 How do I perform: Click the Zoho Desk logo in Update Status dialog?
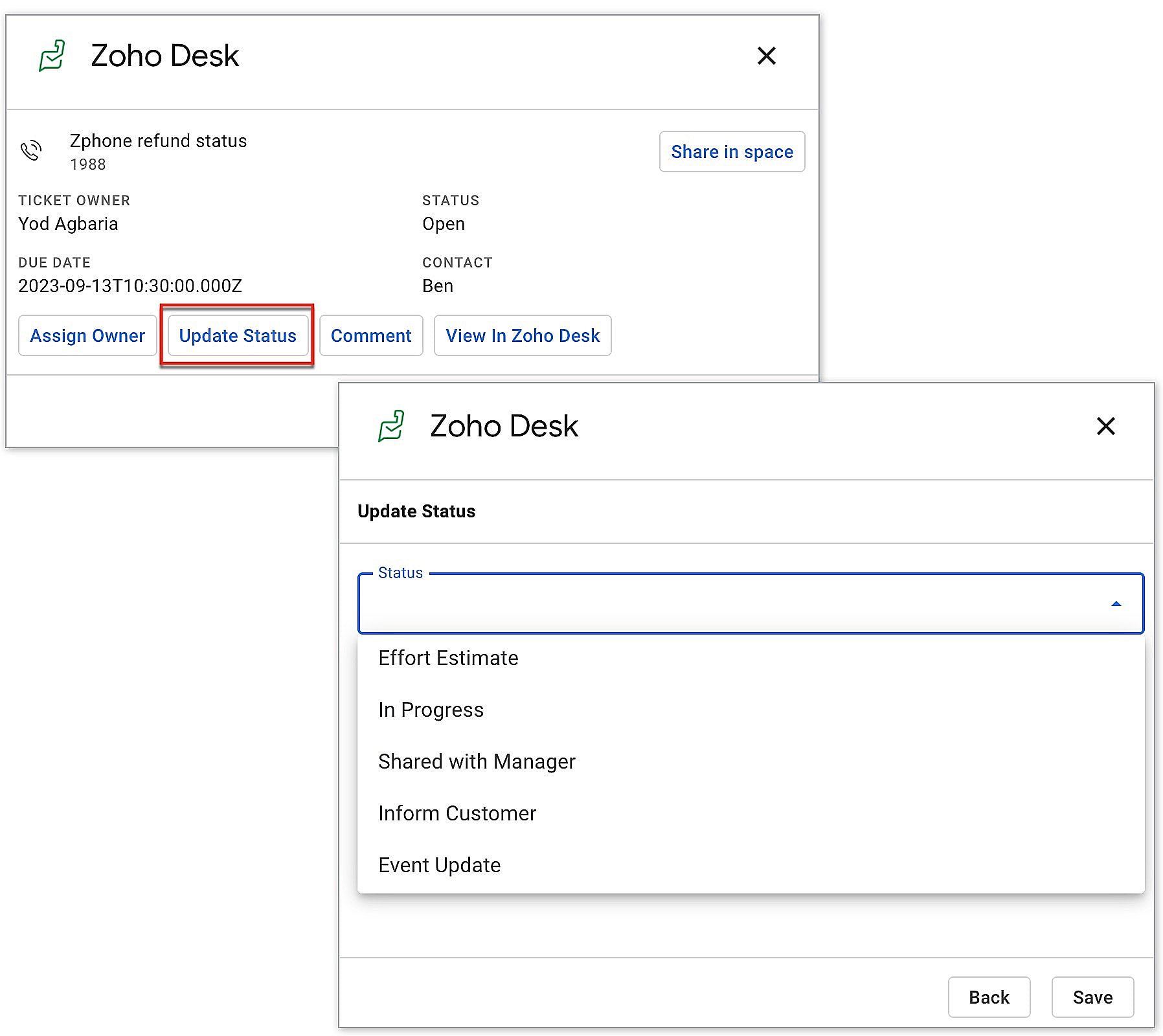click(391, 426)
